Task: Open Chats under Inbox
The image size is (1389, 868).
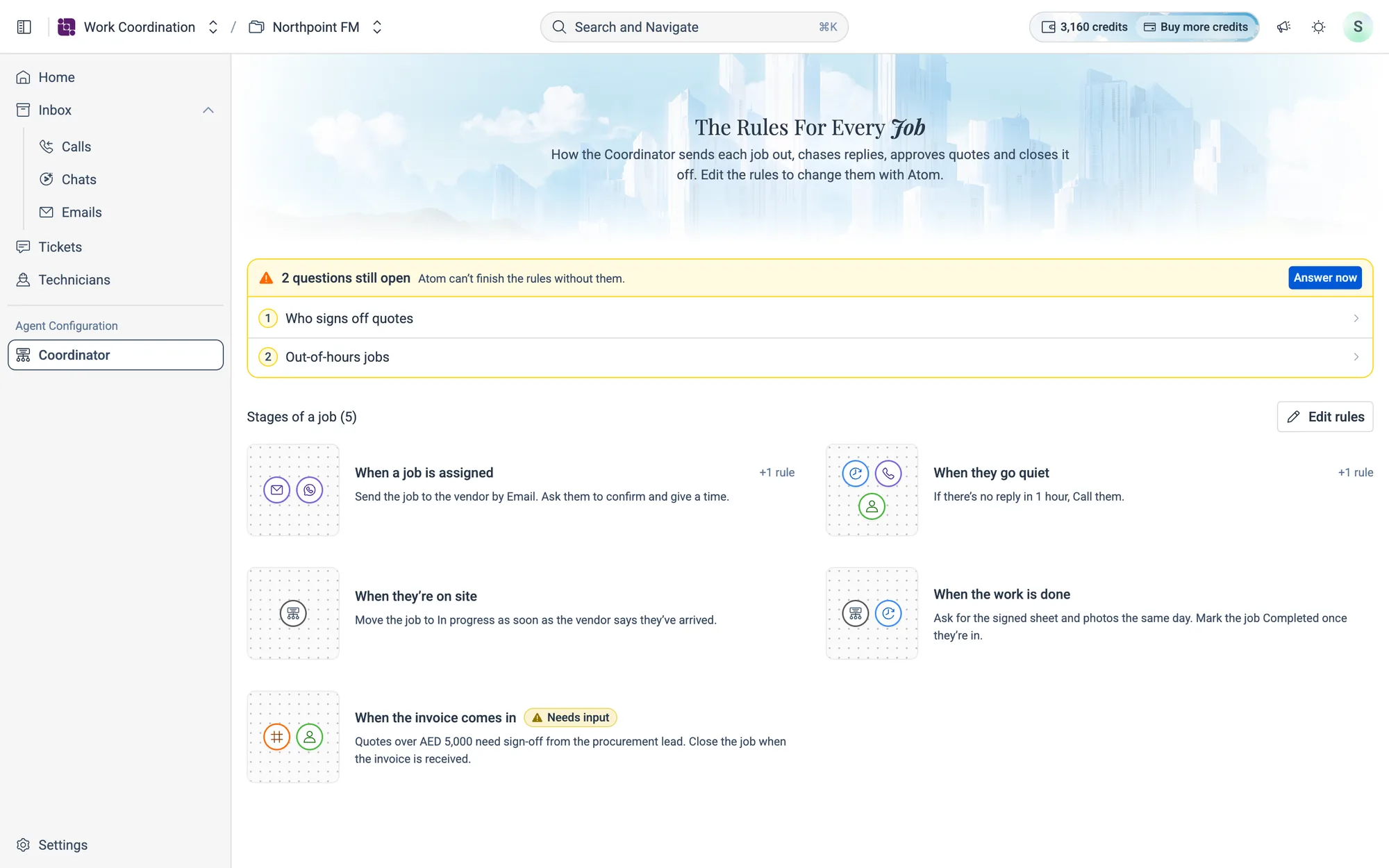Action: pos(128,179)
